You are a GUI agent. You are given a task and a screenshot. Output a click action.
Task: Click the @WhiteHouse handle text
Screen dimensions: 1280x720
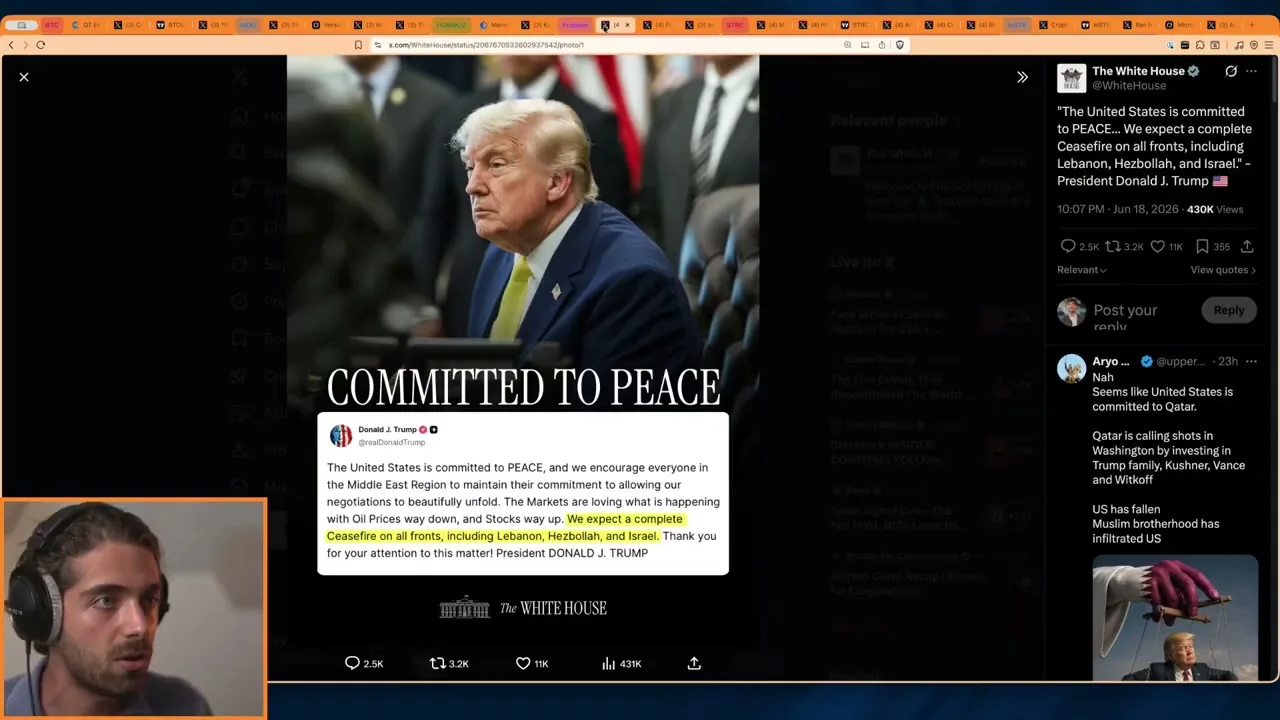coord(1129,86)
